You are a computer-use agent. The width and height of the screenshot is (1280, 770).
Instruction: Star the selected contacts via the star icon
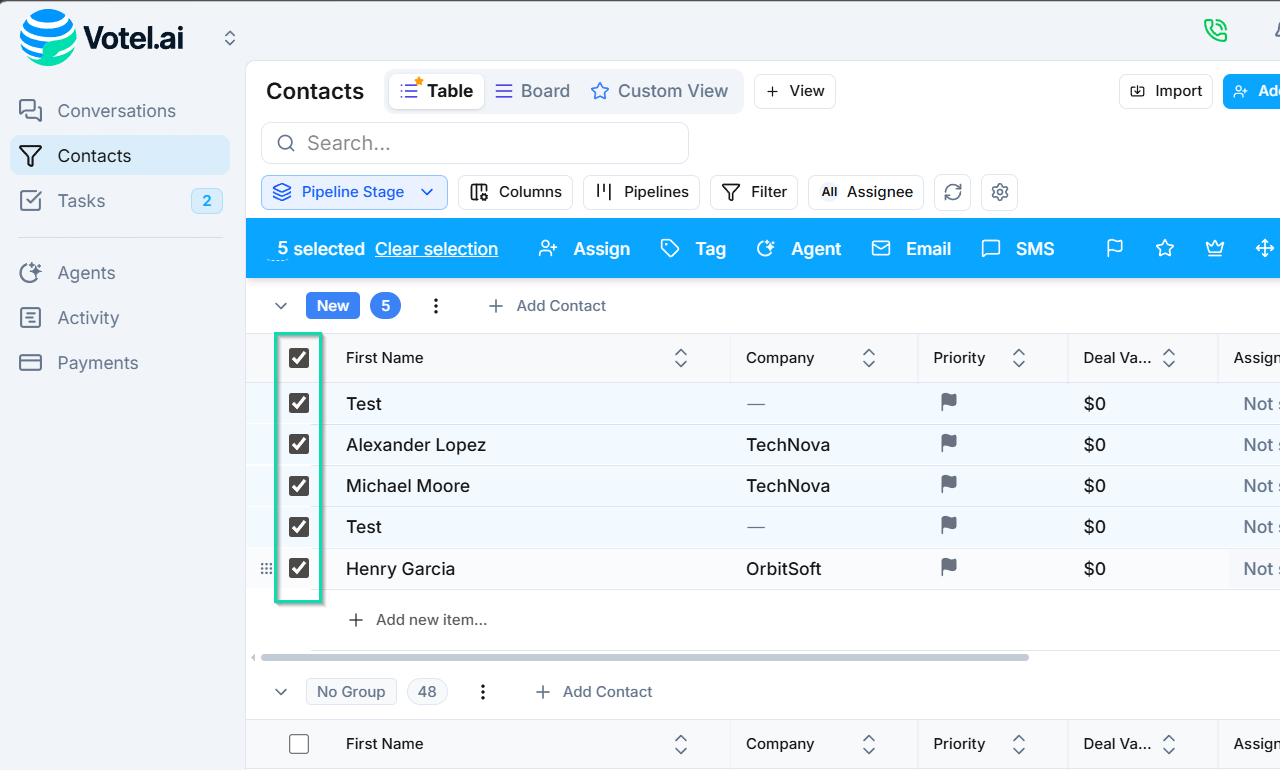(1164, 248)
